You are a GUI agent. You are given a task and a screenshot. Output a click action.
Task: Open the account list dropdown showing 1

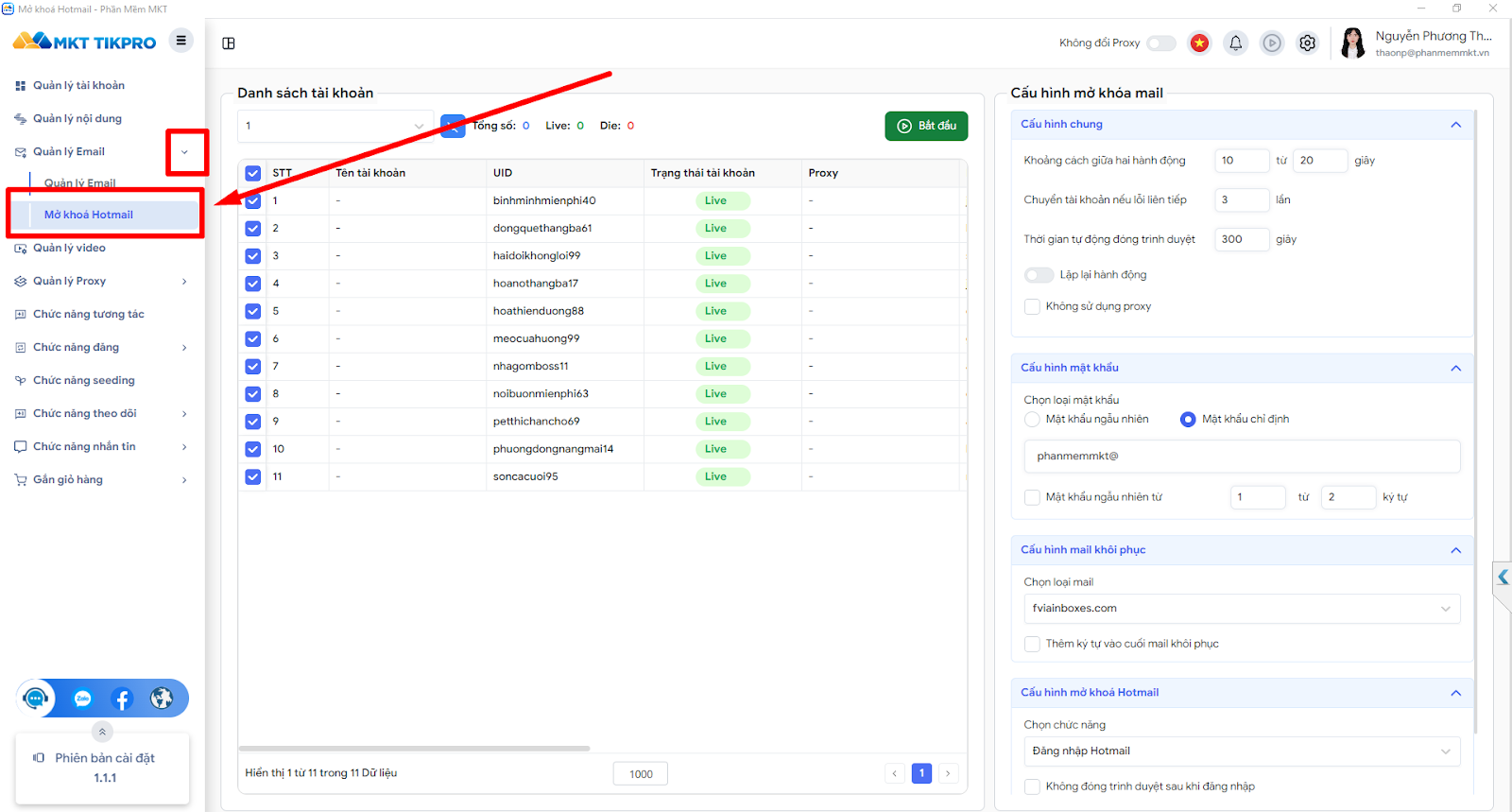point(335,126)
